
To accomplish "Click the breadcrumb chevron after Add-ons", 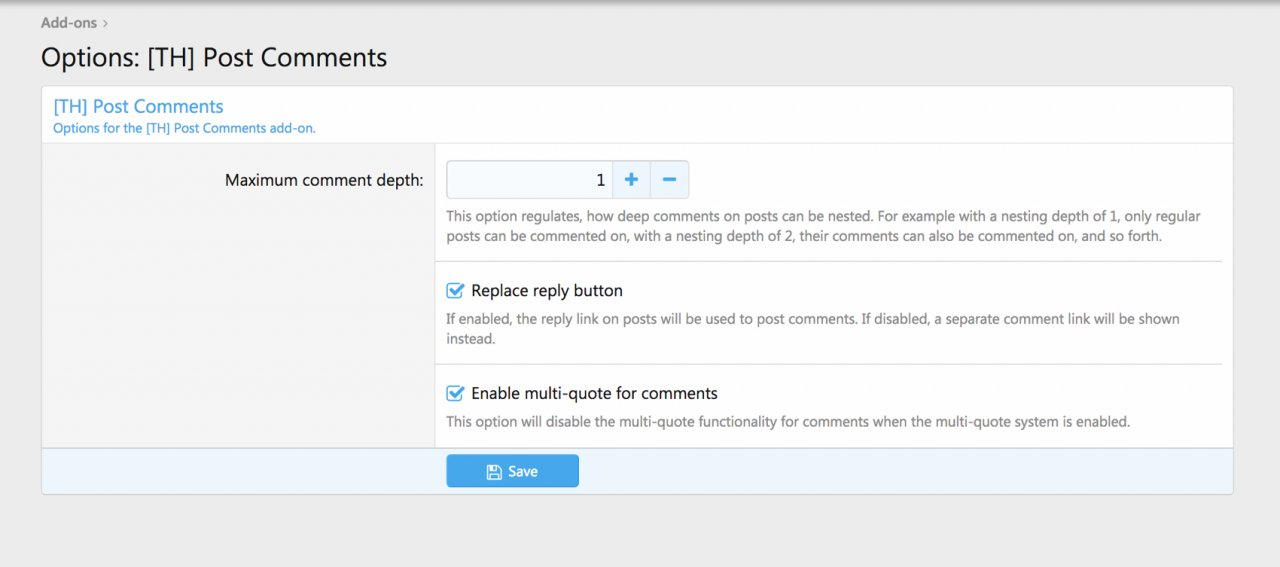I will click(x=106, y=22).
